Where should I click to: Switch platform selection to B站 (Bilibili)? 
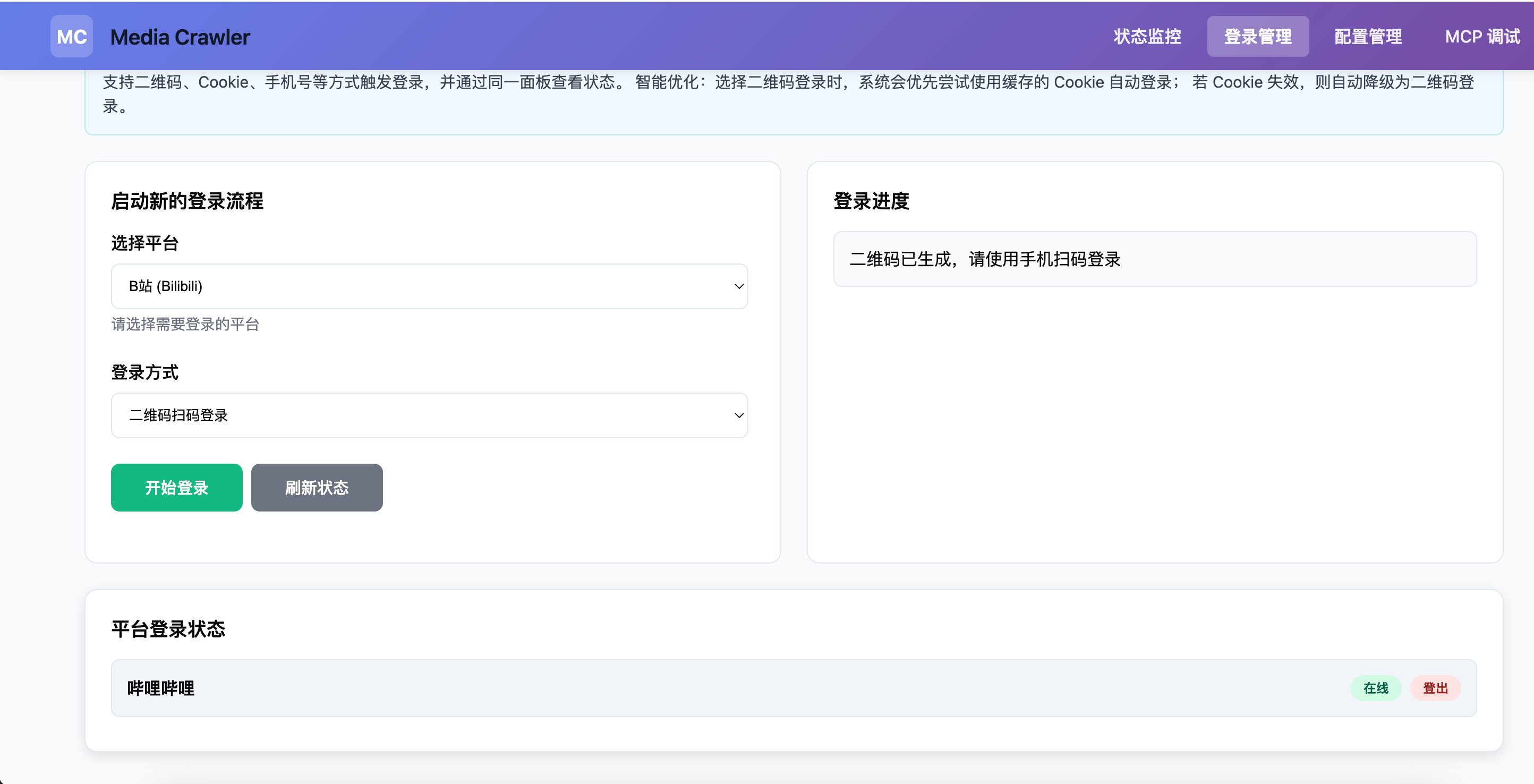pos(430,286)
